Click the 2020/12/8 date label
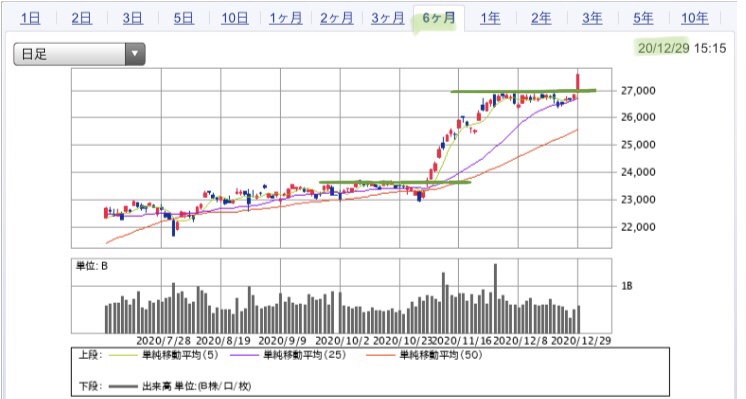The width and height of the screenshot is (746, 399). coord(521,341)
